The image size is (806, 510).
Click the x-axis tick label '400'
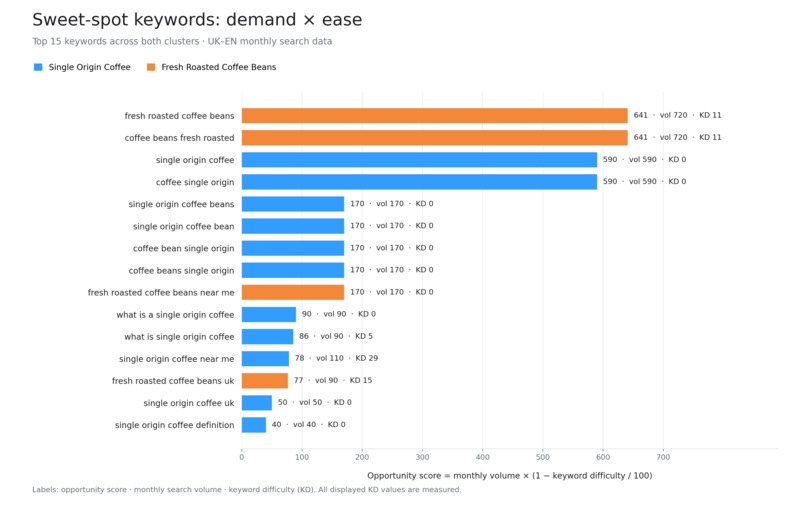[x=483, y=457]
